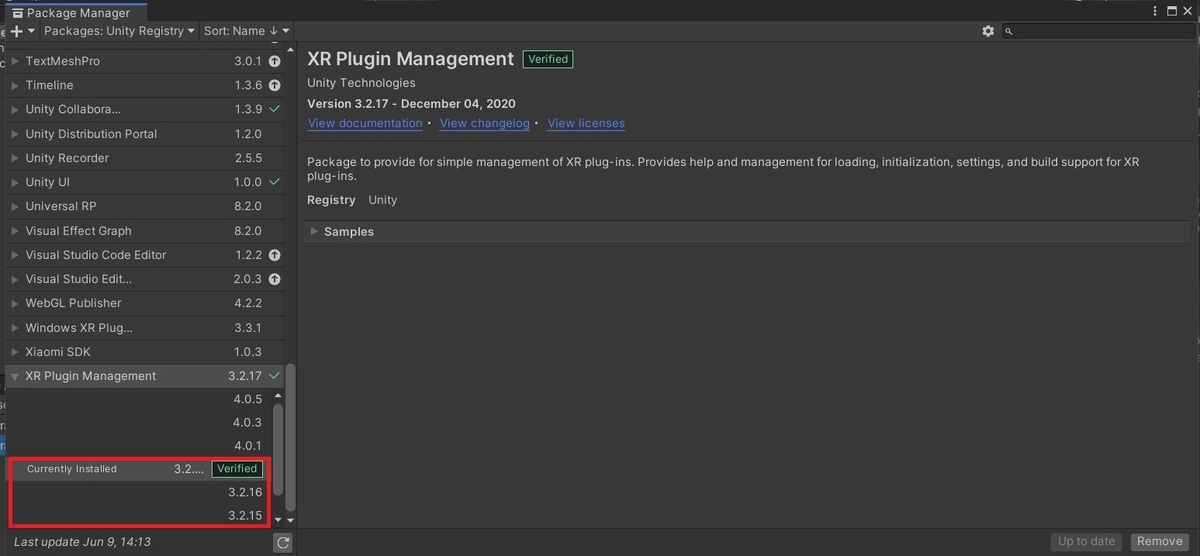Open the View licenses link
The height and width of the screenshot is (556, 1200).
tap(586, 123)
